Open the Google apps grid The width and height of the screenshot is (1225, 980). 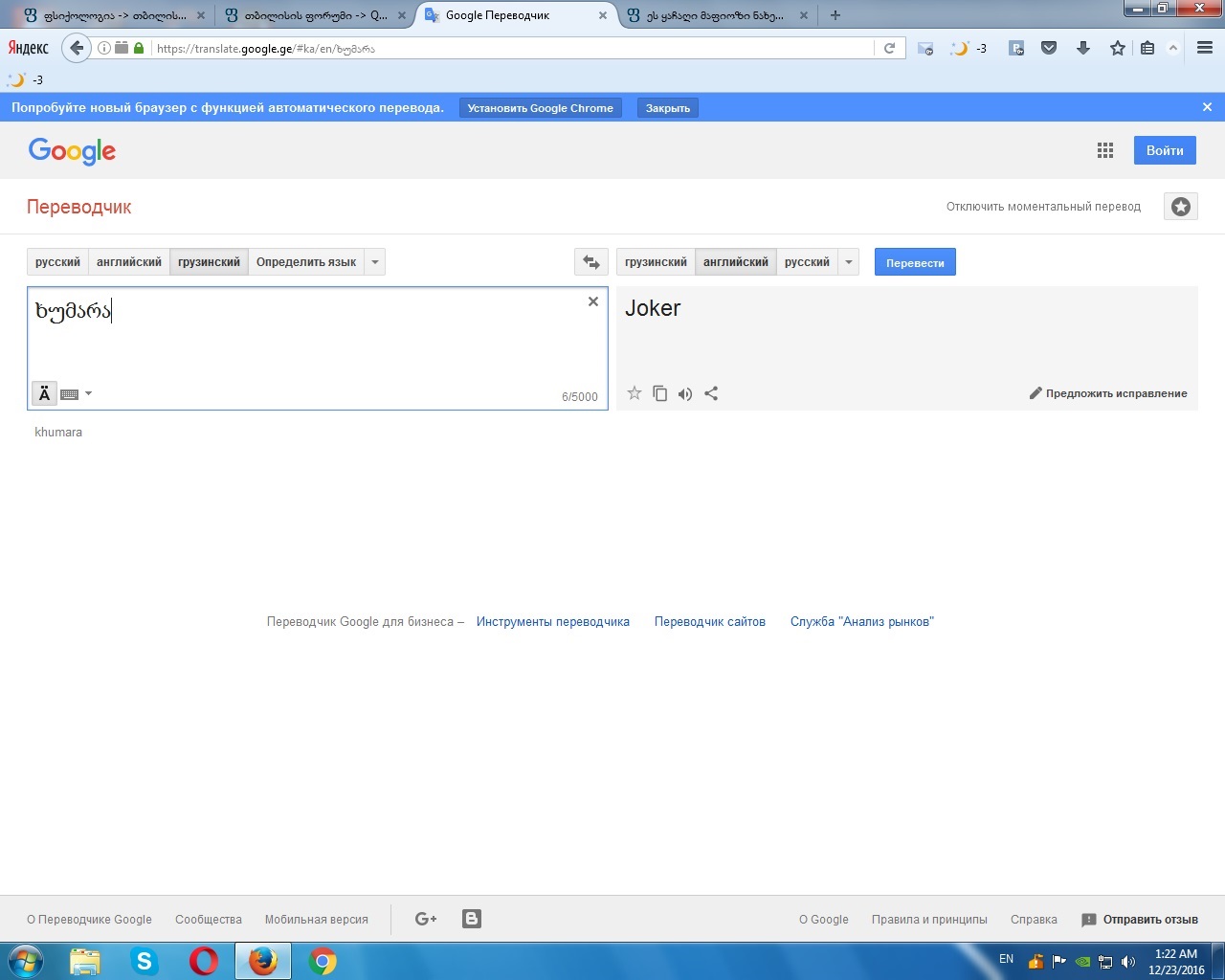coord(1105,150)
